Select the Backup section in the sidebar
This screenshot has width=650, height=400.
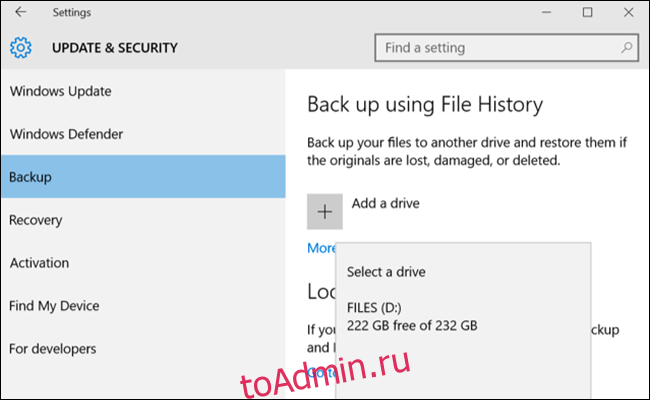143,177
